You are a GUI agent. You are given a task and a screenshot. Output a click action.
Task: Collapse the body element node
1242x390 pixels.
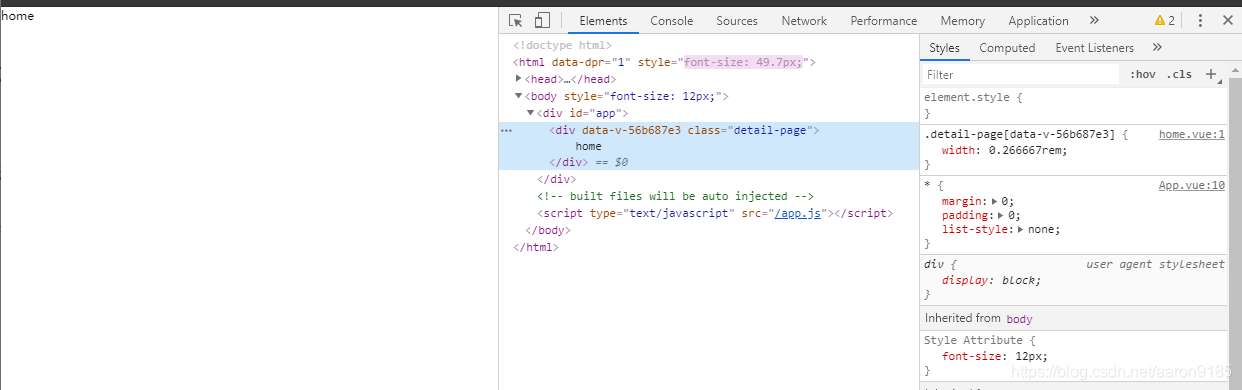pyautogui.click(x=518, y=96)
